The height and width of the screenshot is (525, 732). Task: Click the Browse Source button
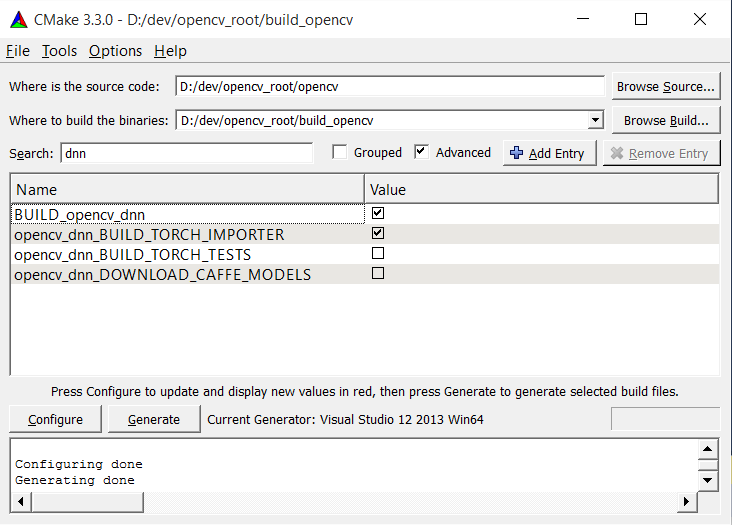click(666, 86)
